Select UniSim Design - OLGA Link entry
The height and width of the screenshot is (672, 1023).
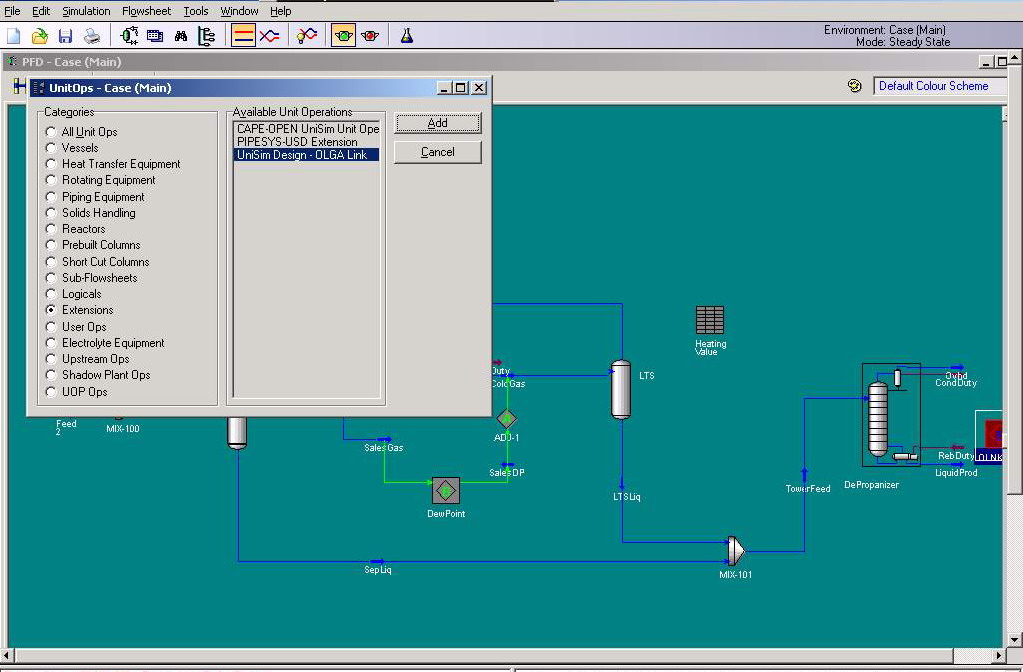(307, 155)
